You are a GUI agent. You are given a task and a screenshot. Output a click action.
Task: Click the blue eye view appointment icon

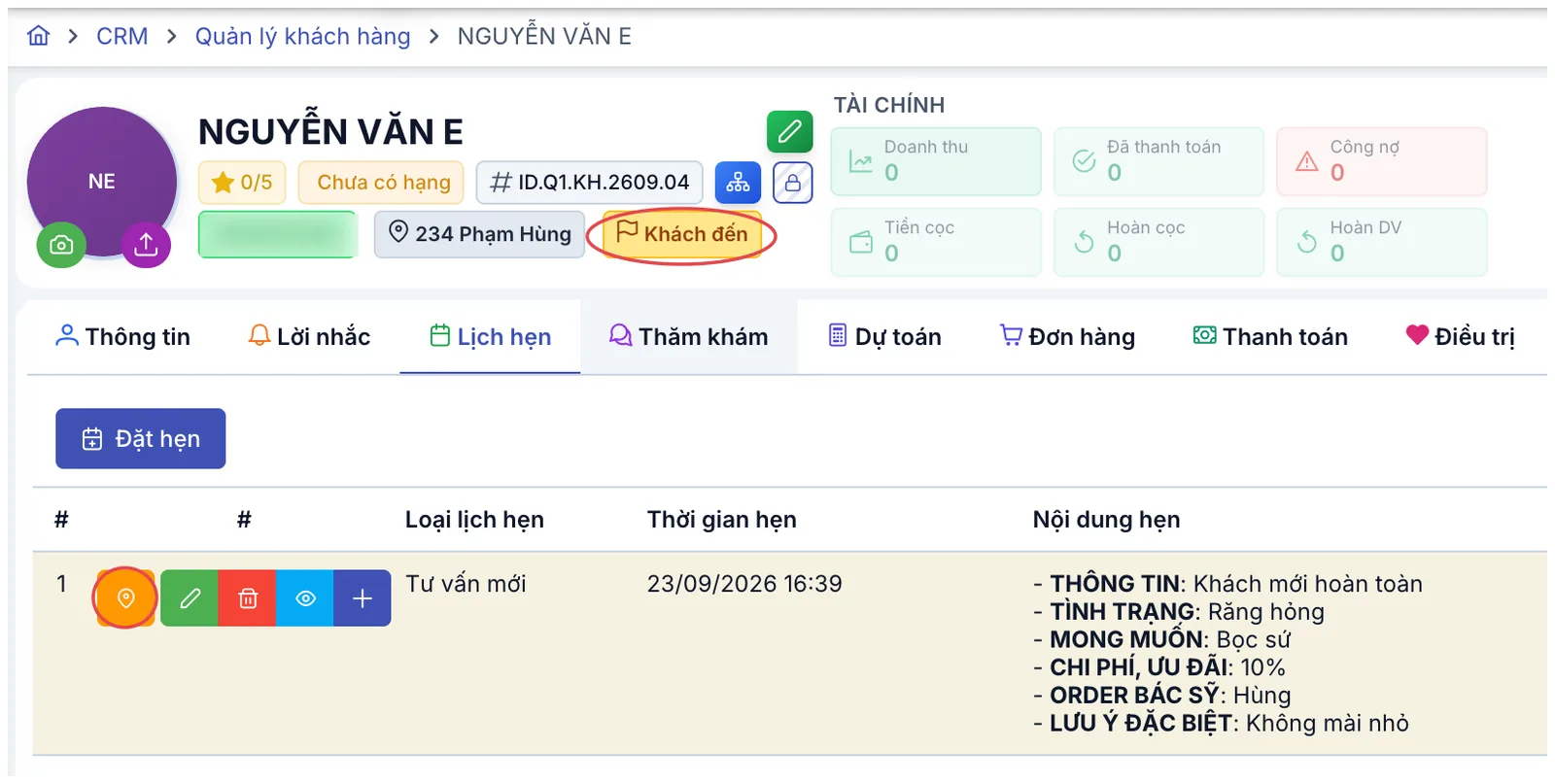305,598
